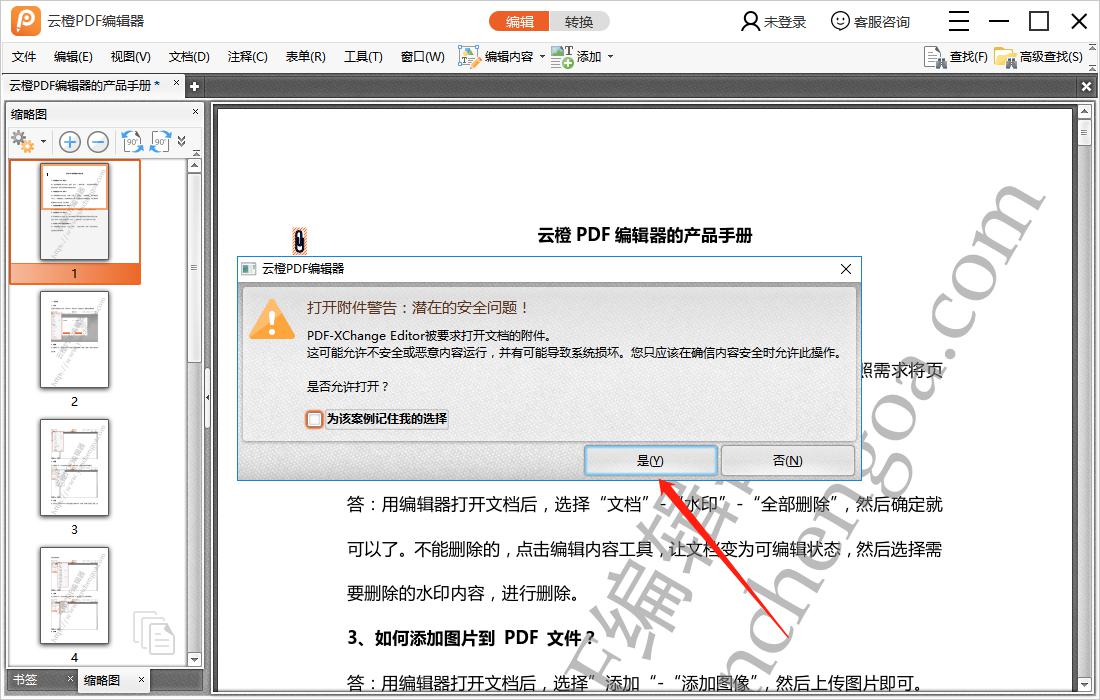1100x700 pixels.
Task: Switch to the 缩略图 bottom tab
Action: (x=102, y=680)
